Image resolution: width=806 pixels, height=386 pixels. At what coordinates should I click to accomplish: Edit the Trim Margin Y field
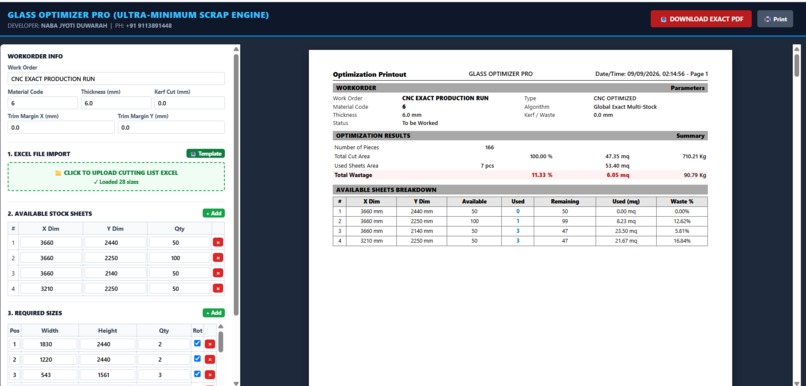tap(171, 127)
